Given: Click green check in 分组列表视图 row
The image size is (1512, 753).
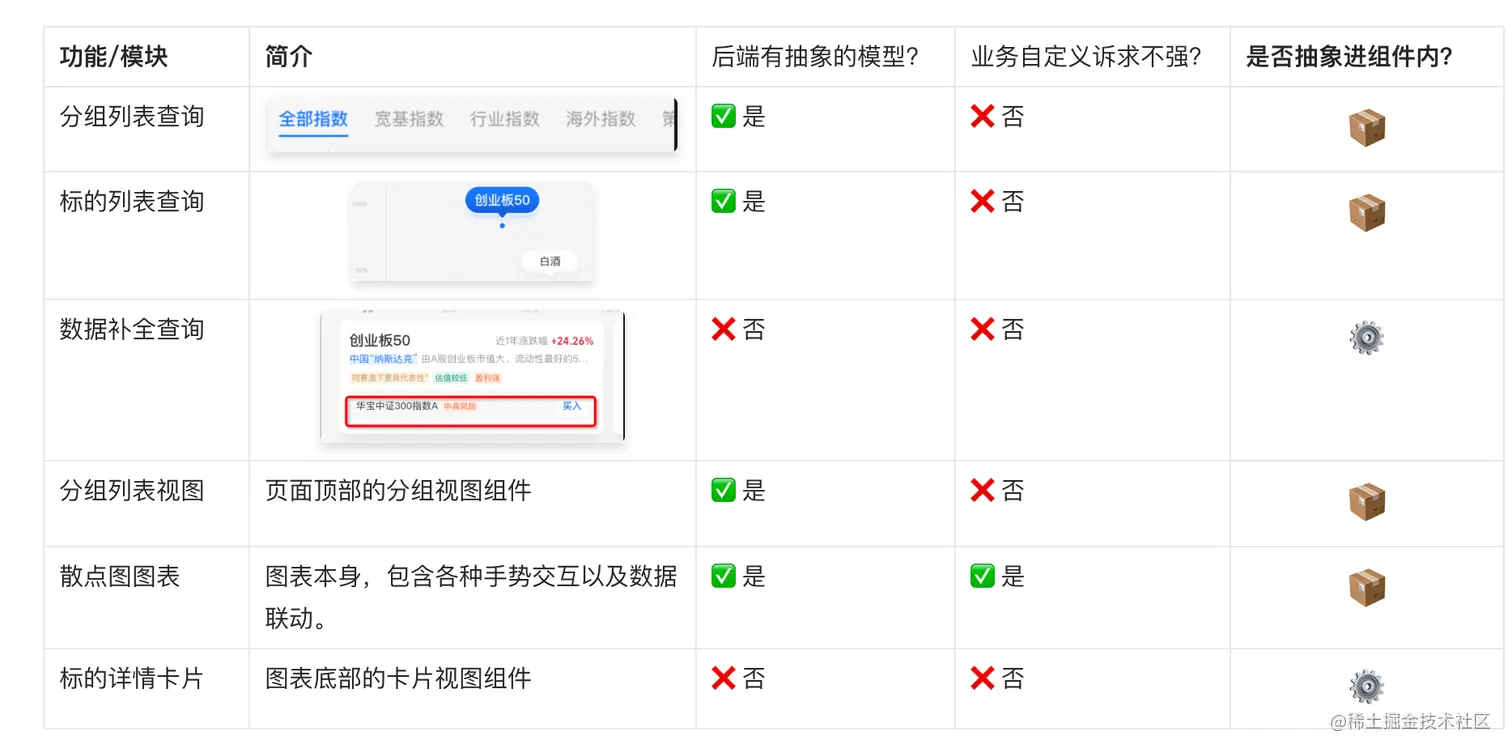Looking at the screenshot, I should click(x=723, y=490).
